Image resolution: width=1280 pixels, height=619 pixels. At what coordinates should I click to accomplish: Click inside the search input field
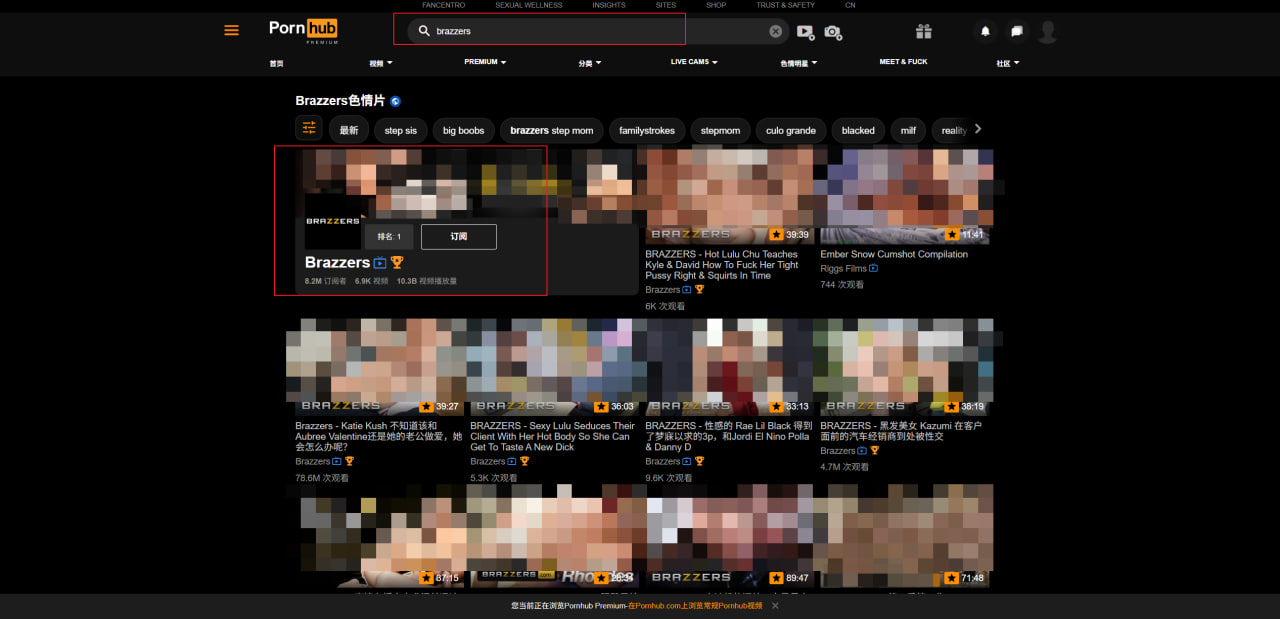[590, 31]
